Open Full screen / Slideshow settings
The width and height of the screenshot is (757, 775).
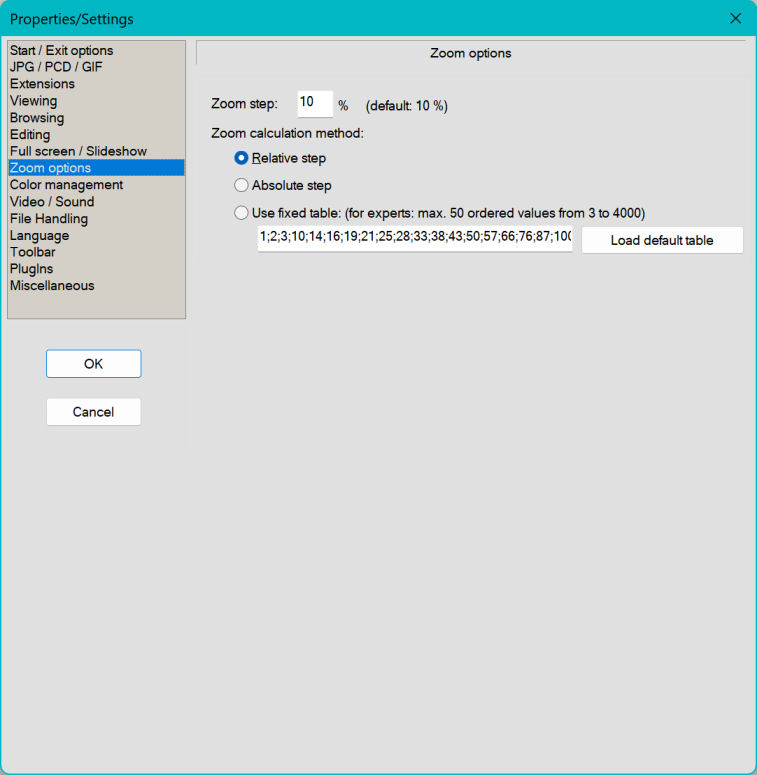coord(78,151)
